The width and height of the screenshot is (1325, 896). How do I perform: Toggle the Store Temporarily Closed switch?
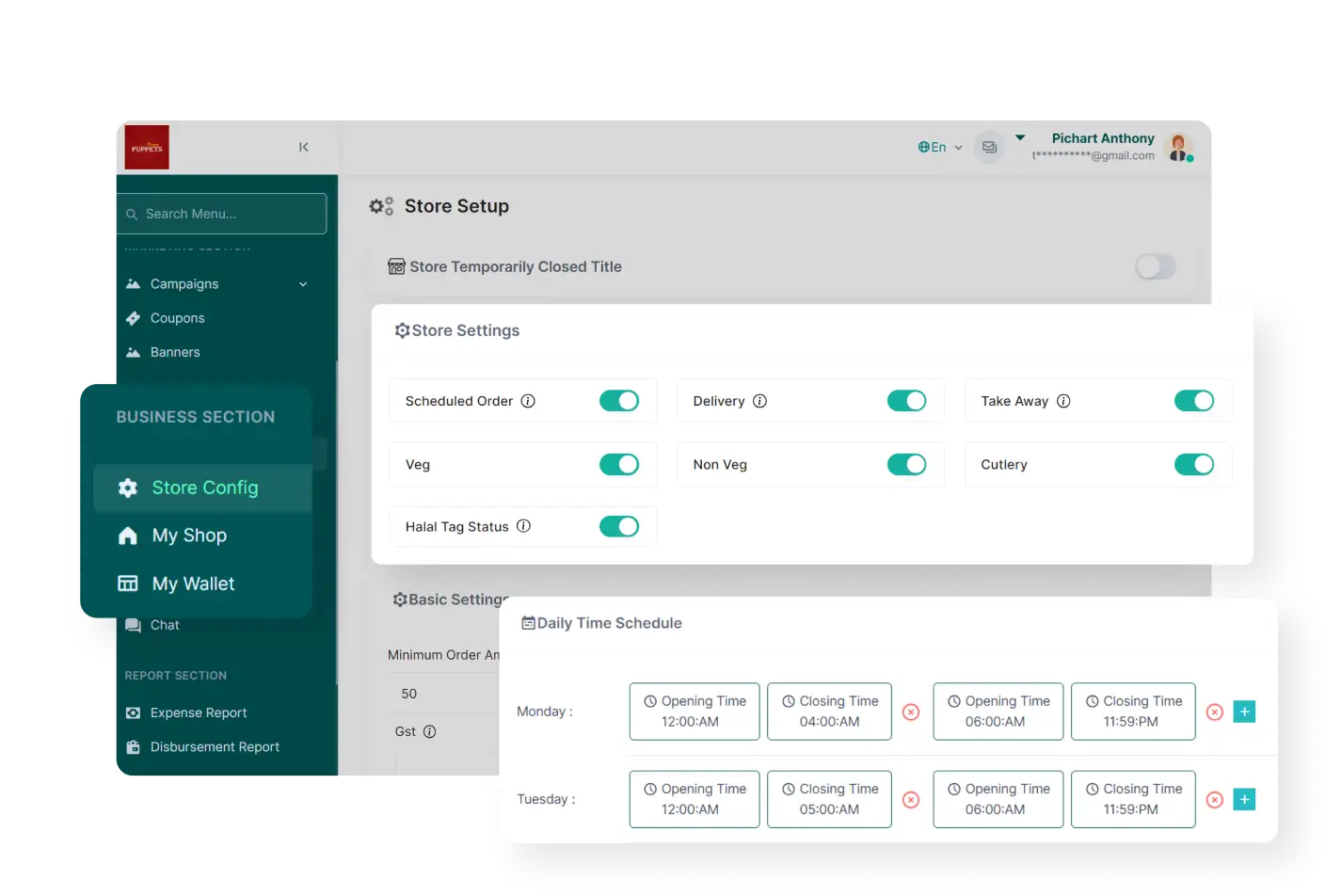[1155, 266]
